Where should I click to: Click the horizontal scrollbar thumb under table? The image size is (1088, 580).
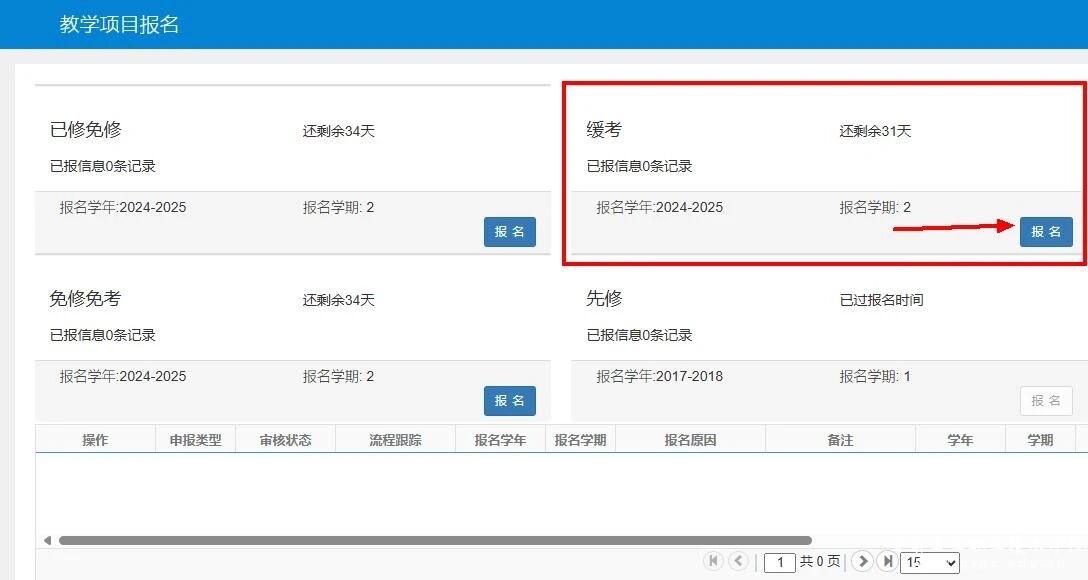coord(435,540)
